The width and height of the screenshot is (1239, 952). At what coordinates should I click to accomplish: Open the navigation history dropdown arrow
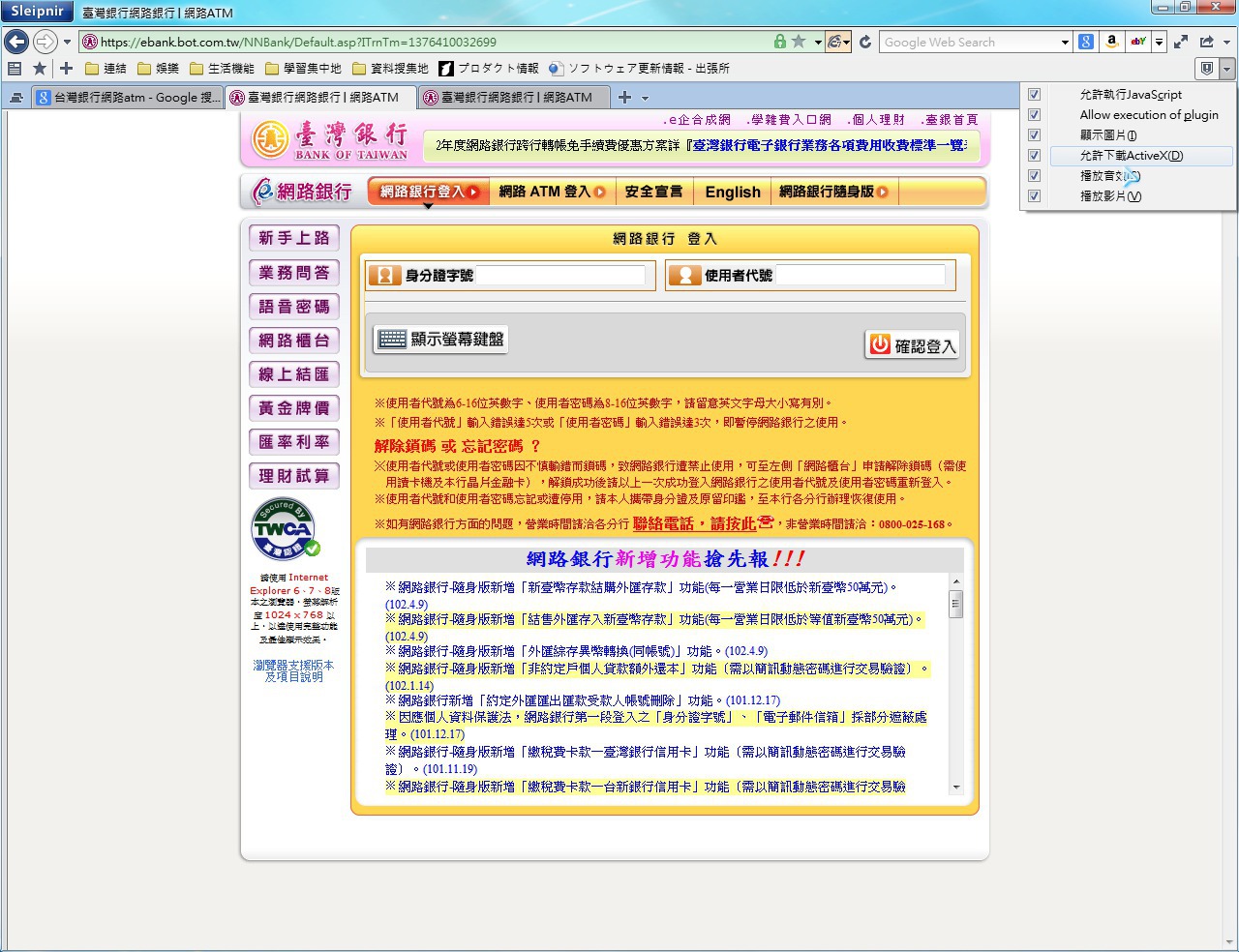click(67, 43)
